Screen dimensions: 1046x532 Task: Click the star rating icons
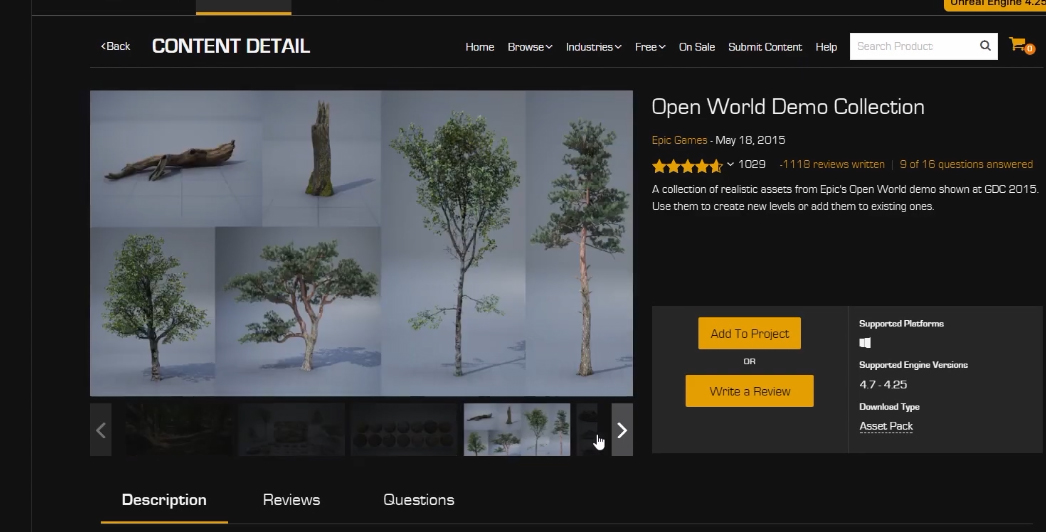686,165
